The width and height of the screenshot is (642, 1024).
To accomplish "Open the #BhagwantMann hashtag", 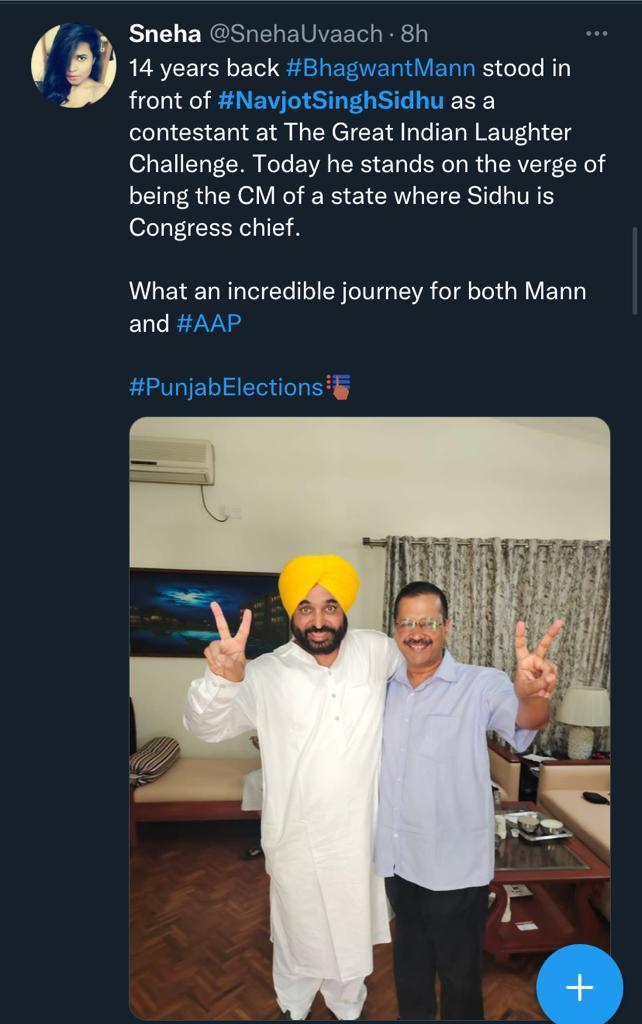I will [381, 68].
